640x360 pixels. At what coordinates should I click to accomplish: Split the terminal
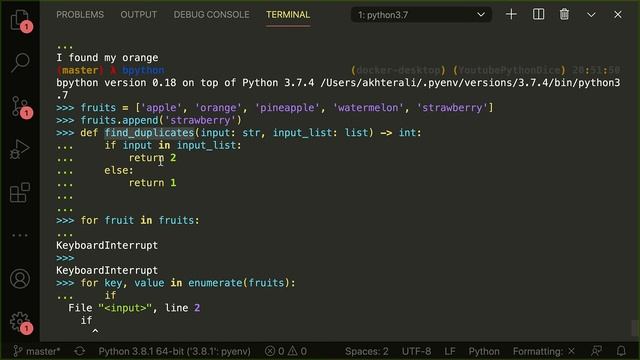538,15
